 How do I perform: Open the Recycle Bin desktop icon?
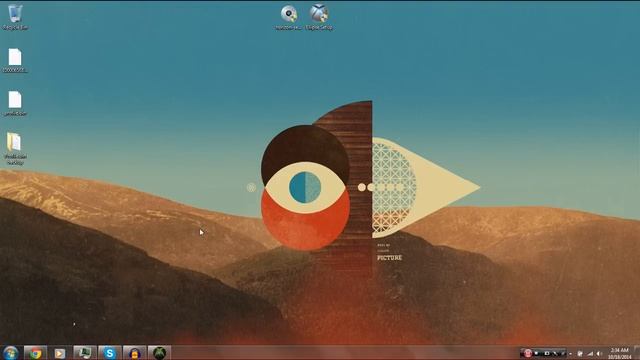[15, 17]
